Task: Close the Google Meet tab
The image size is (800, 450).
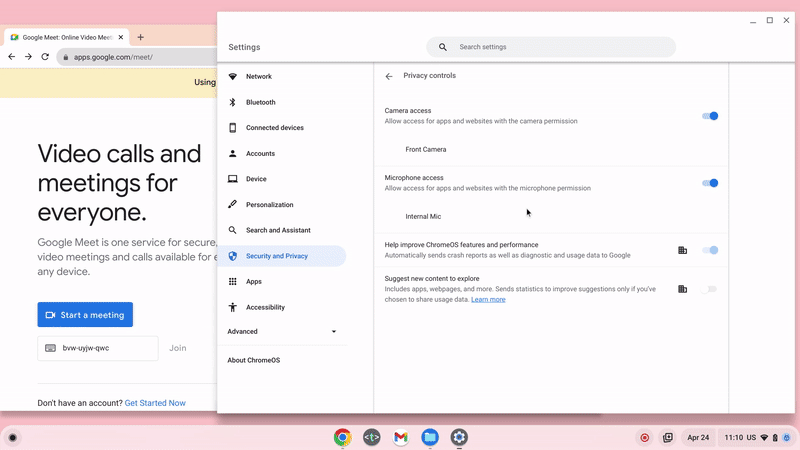Action: click(121, 37)
